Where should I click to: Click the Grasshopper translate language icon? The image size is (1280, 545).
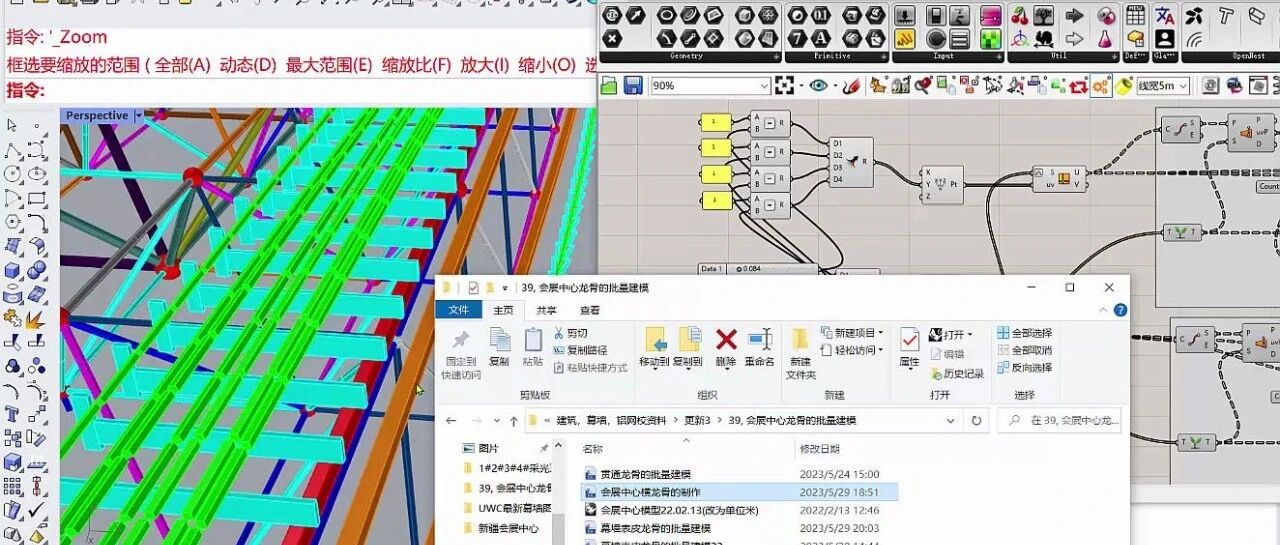pos(1164,16)
